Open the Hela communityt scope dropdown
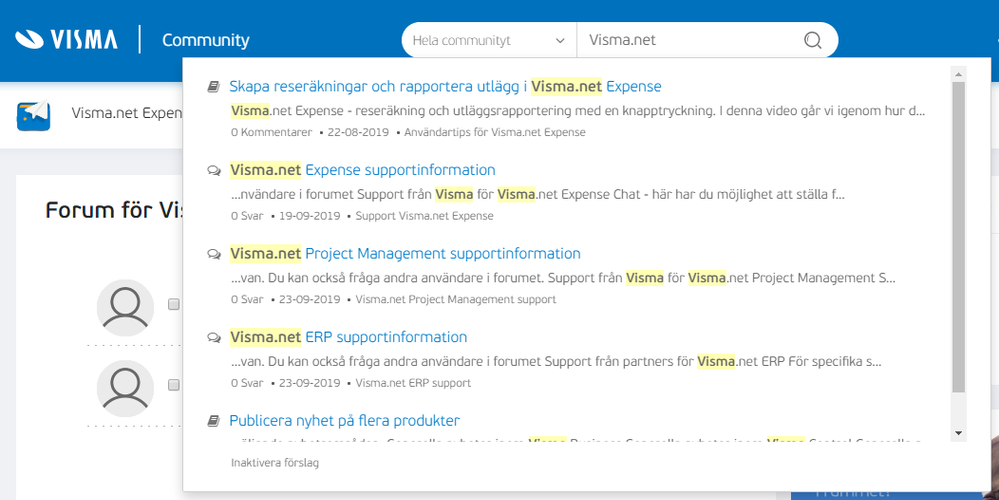This screenshot has height=500, width=999. [489, 41]
